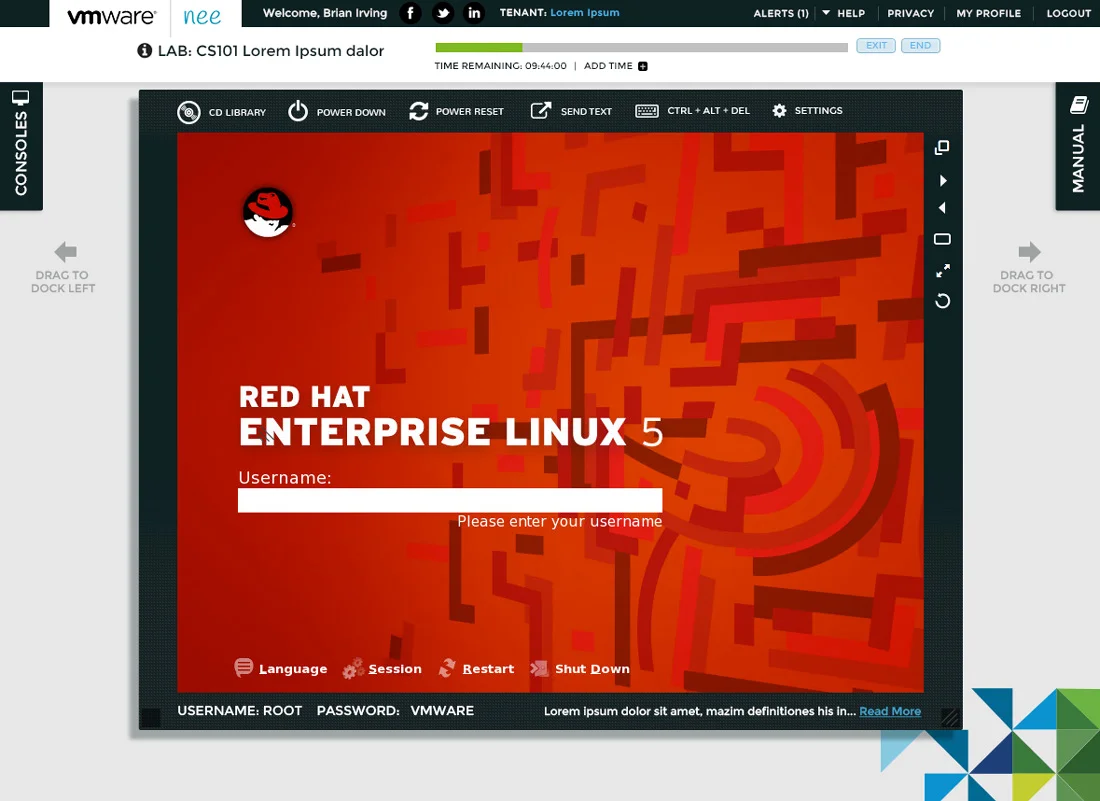Open the Consoles side panel
The width and height of the screenshot is (1100, 801).
click(x=21, y=146)
